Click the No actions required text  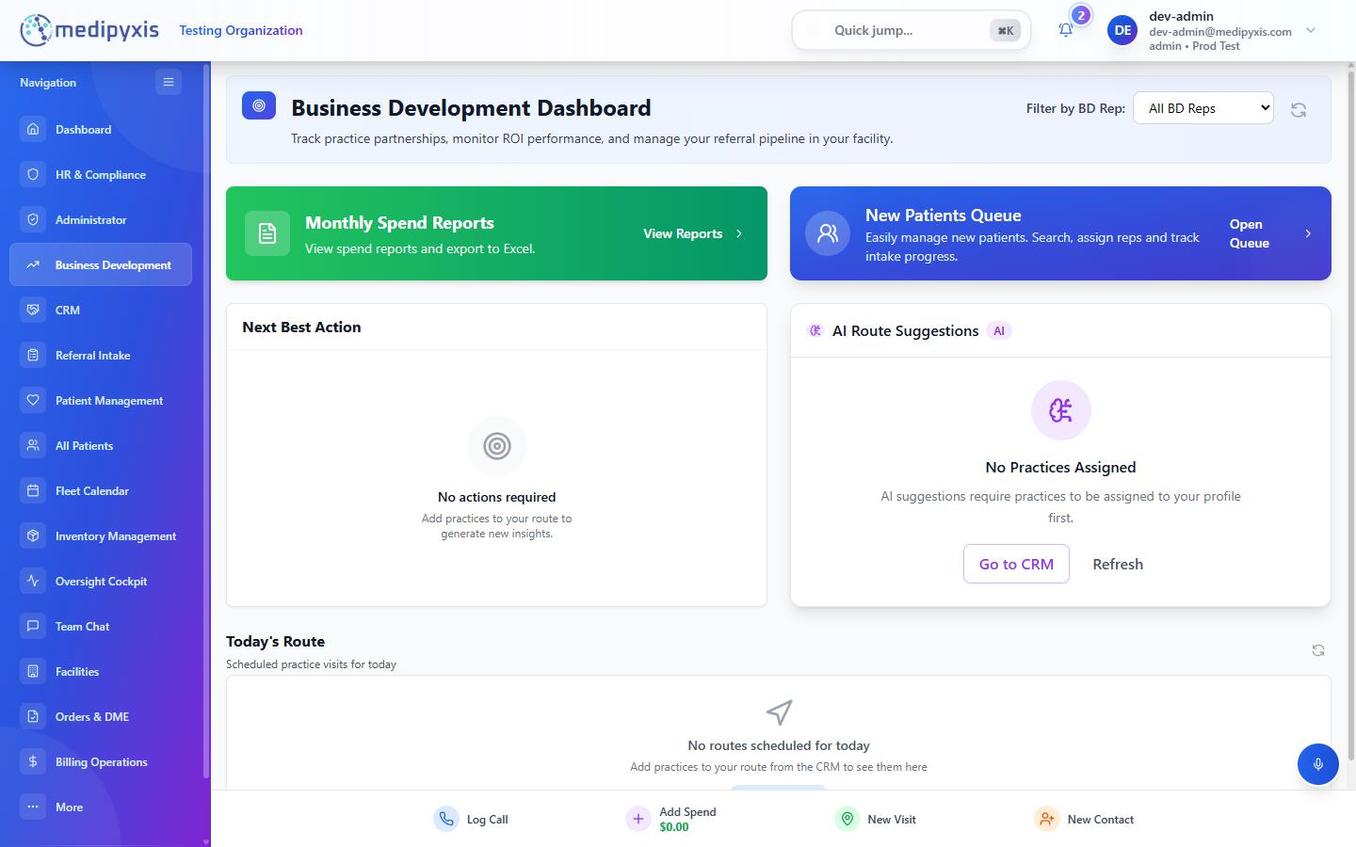click(x=497, y=497)
